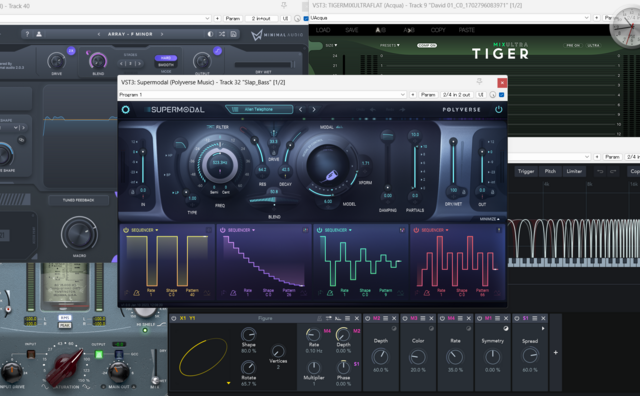Switch to the Limiter tab

click(574, 171)
